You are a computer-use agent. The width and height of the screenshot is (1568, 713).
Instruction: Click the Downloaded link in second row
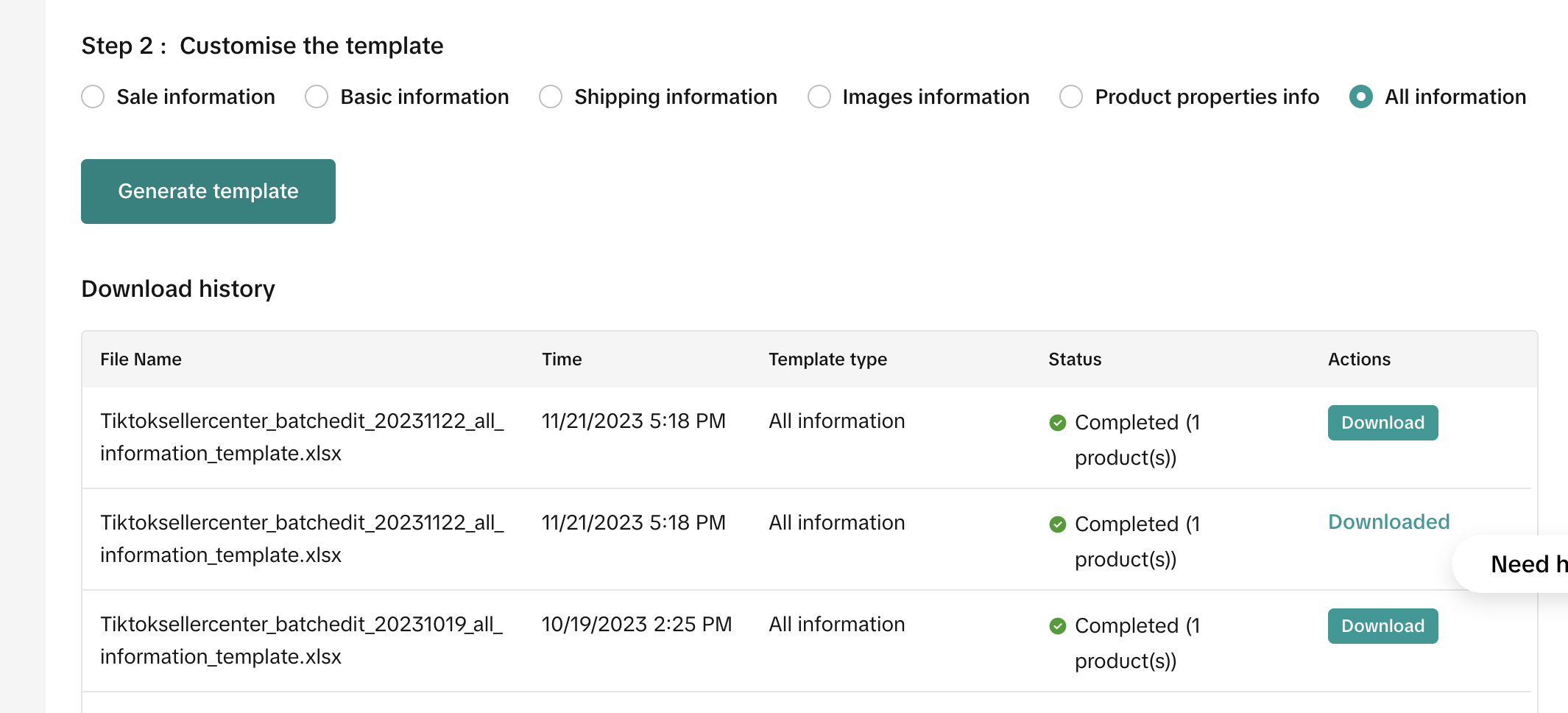1388,521
